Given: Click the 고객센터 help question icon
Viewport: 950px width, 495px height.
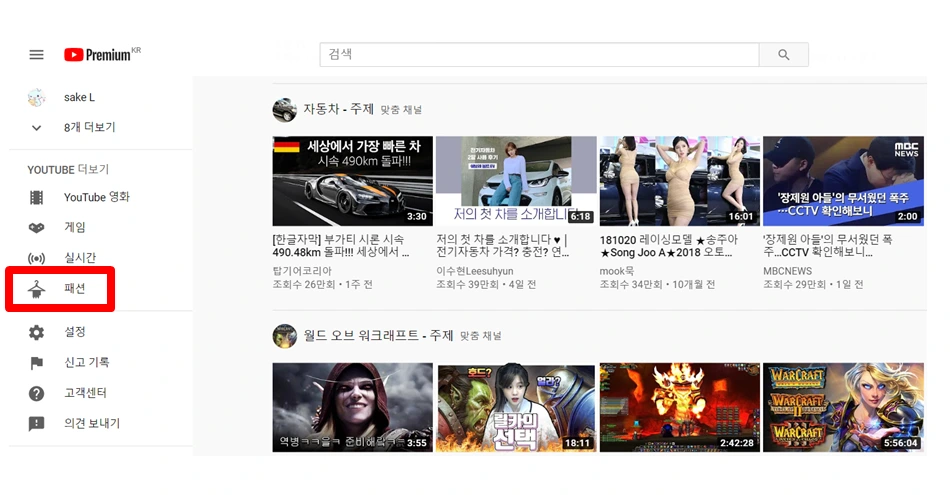Looking at the screenshot, I should click(36, 393).
